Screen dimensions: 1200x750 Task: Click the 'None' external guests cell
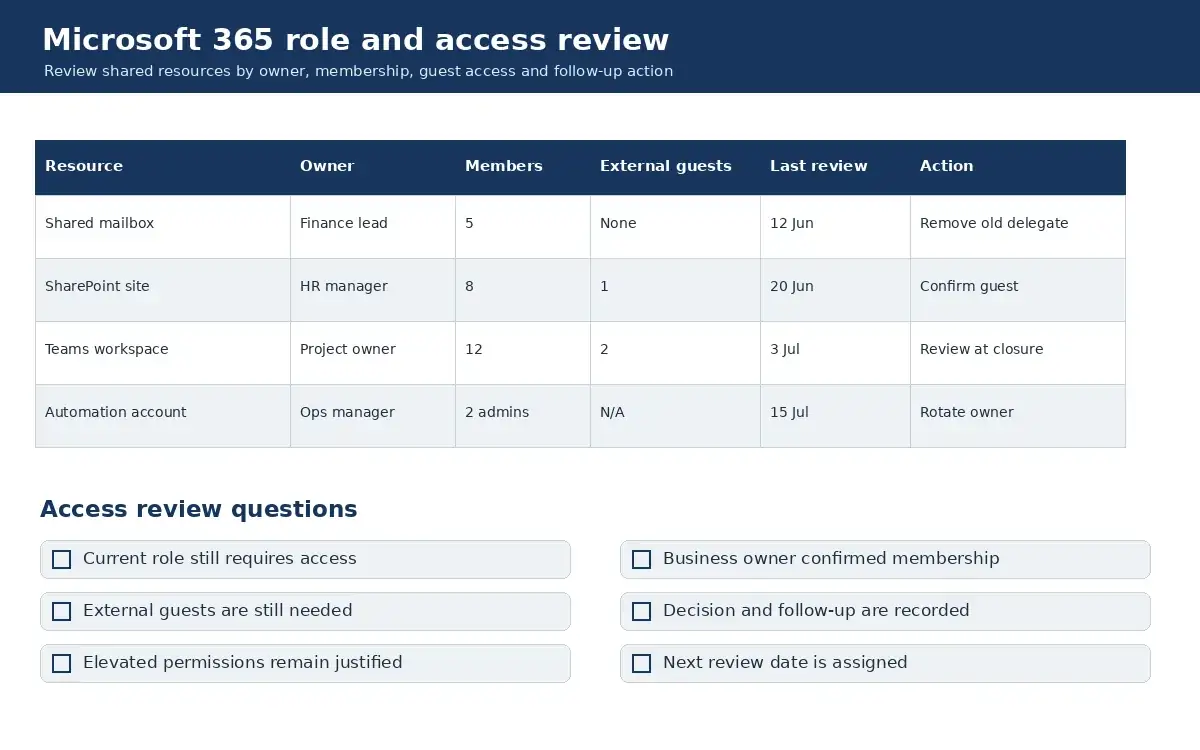click(676, 226)
